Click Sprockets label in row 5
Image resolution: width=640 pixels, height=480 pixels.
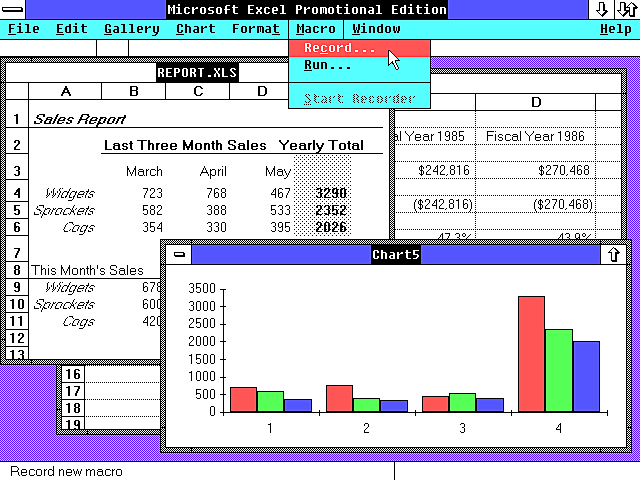pyautogui.click(x=64, y=210)
